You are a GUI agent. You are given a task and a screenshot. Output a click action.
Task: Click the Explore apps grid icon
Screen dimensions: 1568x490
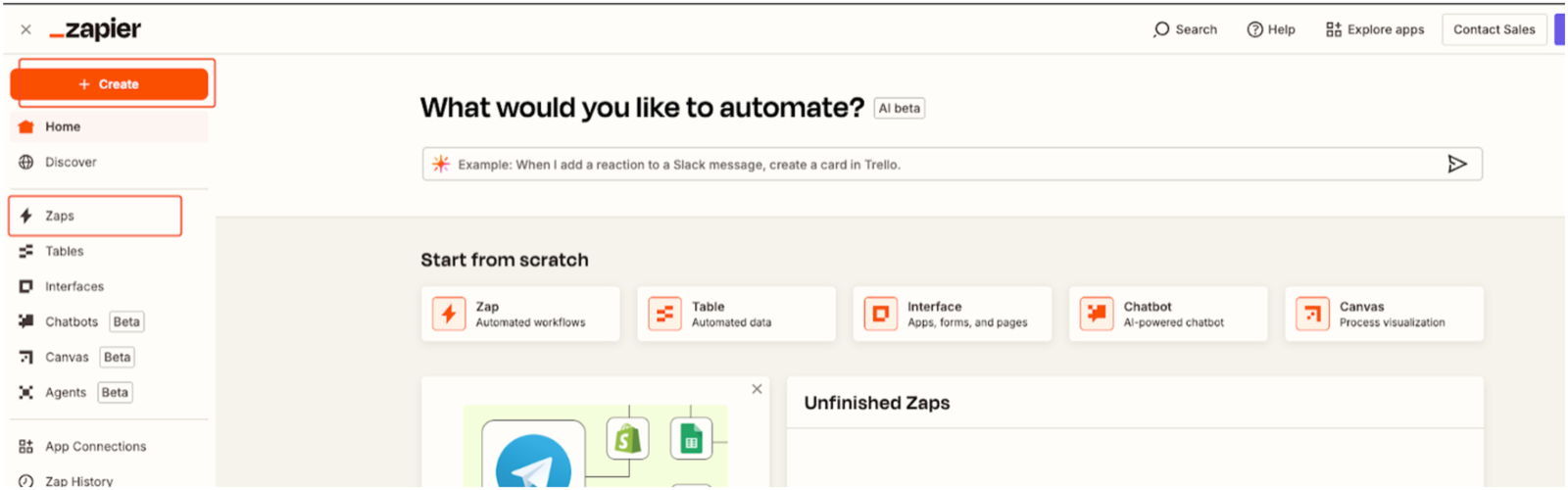point(1334,29)
